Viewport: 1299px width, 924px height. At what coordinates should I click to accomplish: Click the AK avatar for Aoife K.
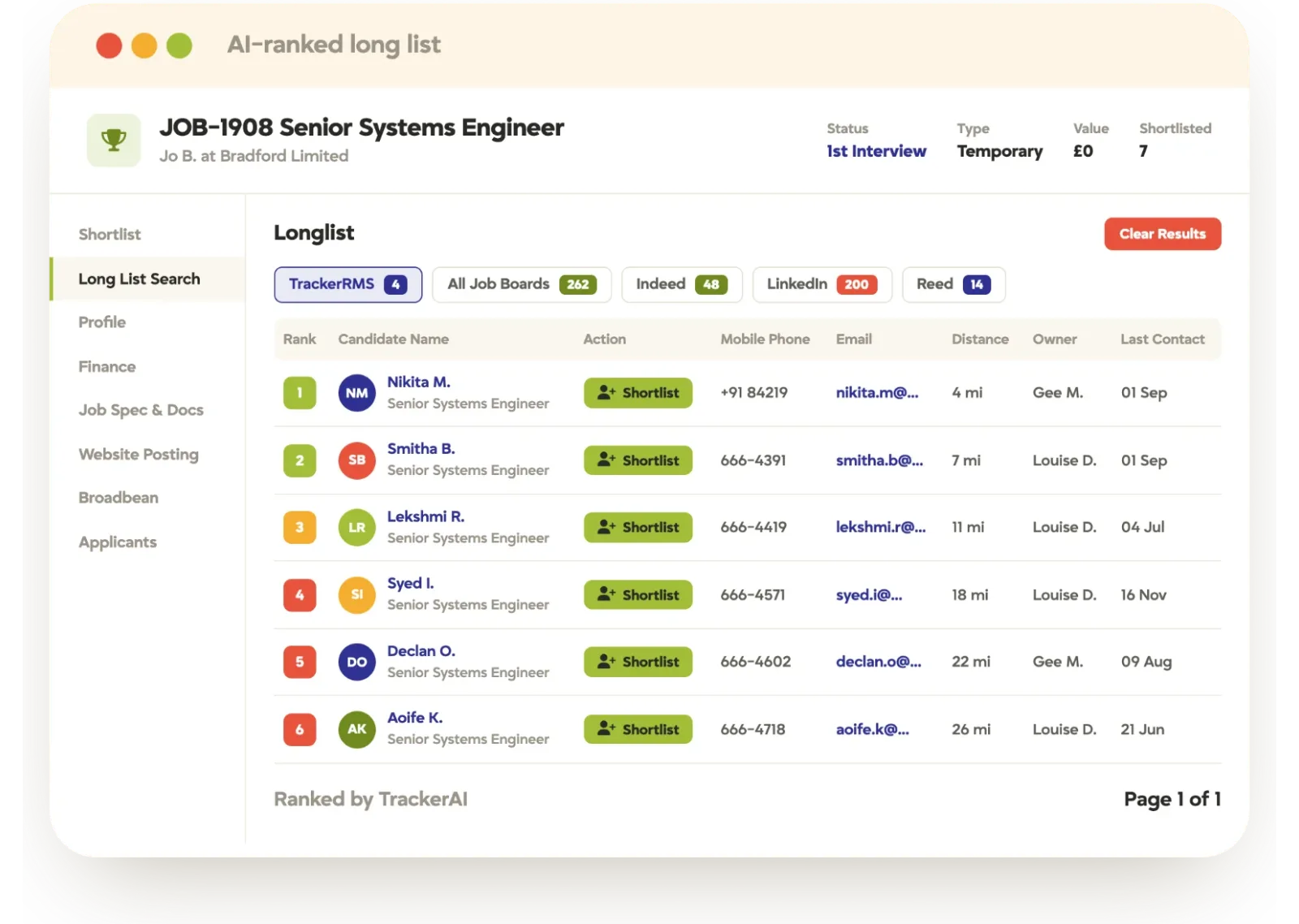[x=356, y=729]
